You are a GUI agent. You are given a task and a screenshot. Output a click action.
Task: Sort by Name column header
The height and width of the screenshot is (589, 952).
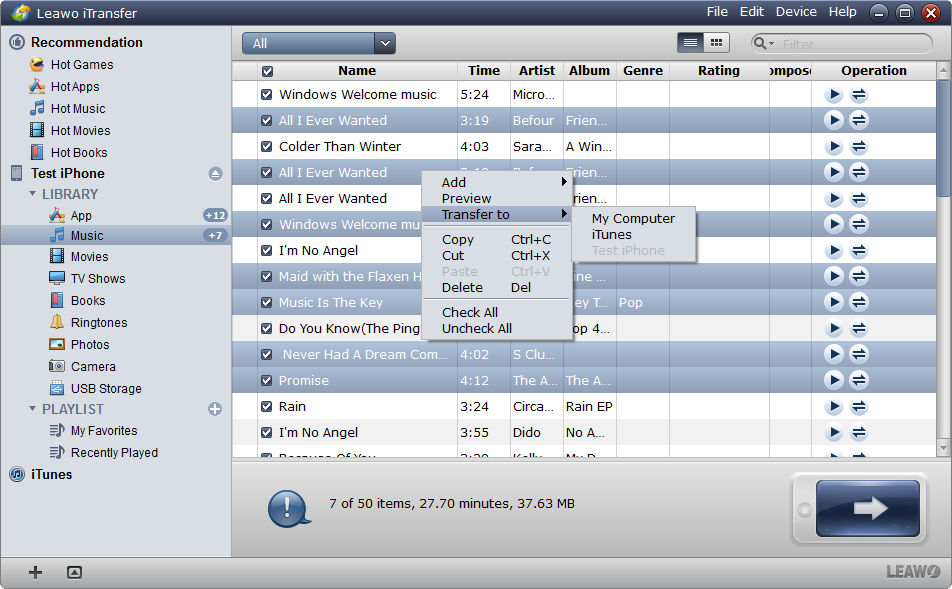coord(357,70)
